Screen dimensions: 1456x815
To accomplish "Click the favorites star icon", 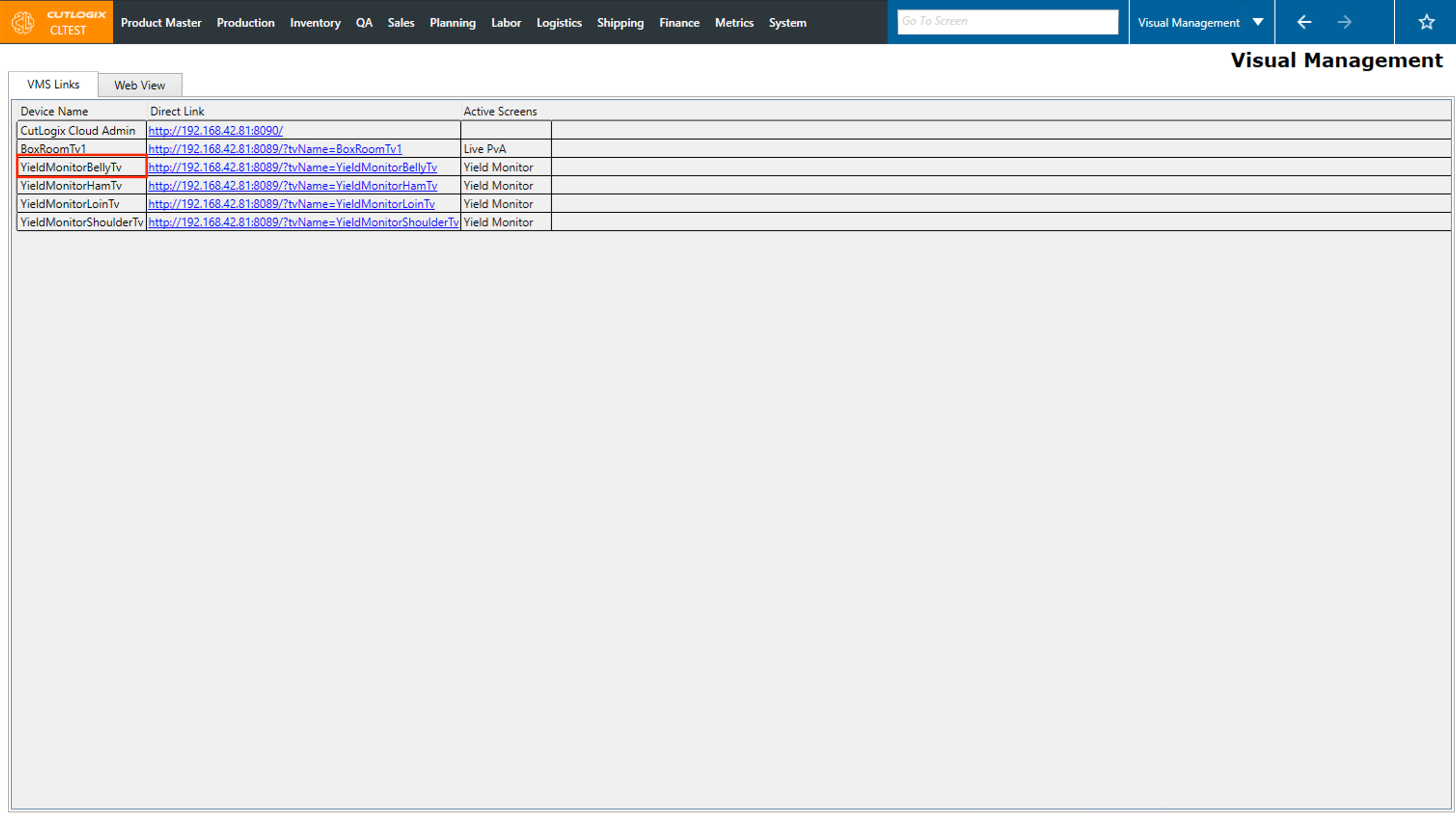I will click(x=1426, y=22).
